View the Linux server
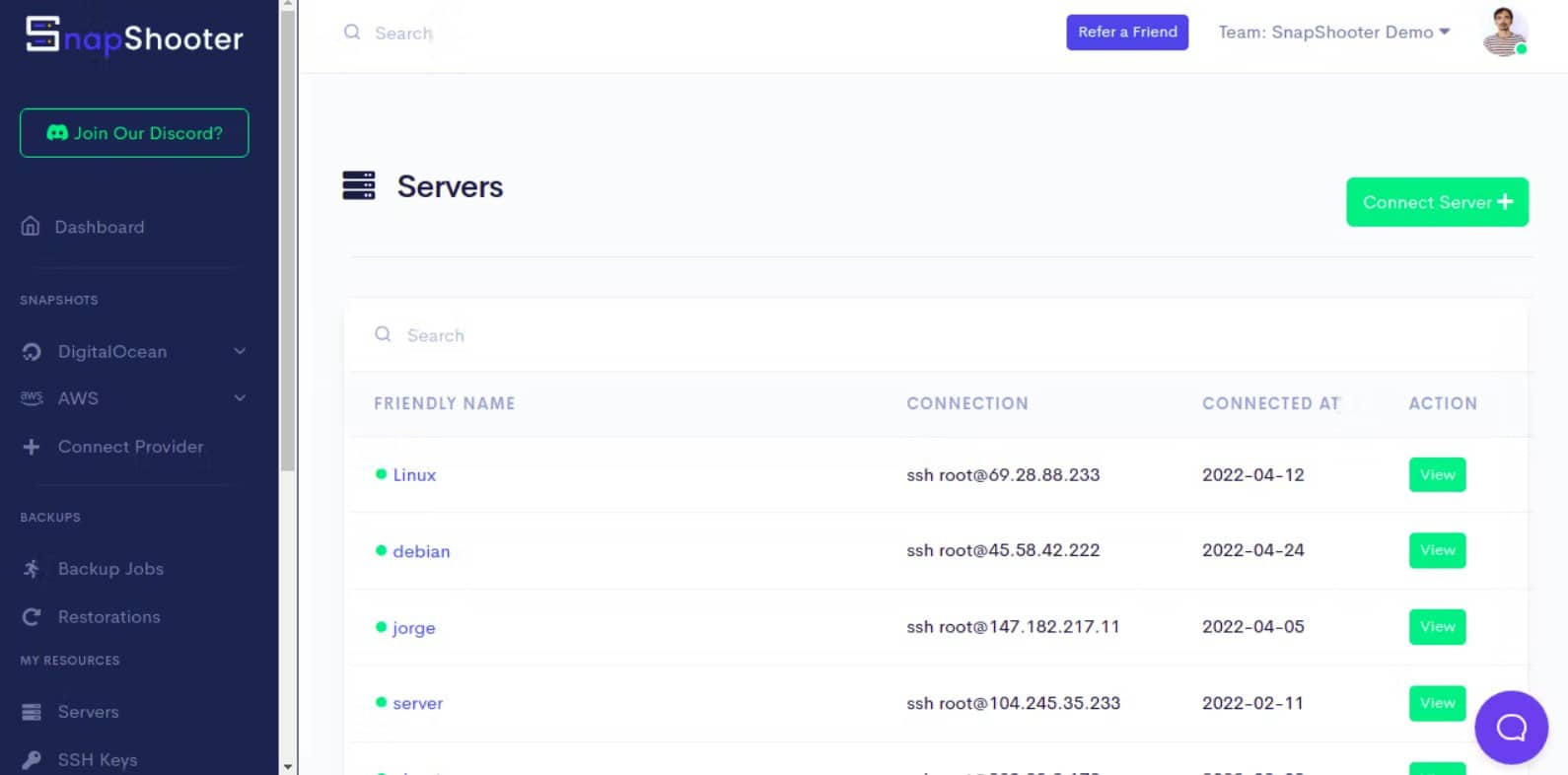The height and width of the screenshot is (775, 1568). click(x=1437, y=474)
